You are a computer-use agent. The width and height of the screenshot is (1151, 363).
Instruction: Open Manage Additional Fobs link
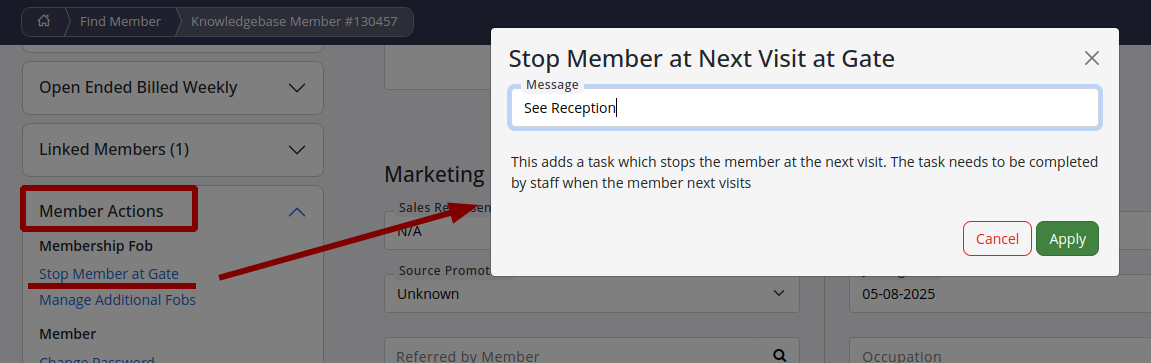tap(117, 300)
